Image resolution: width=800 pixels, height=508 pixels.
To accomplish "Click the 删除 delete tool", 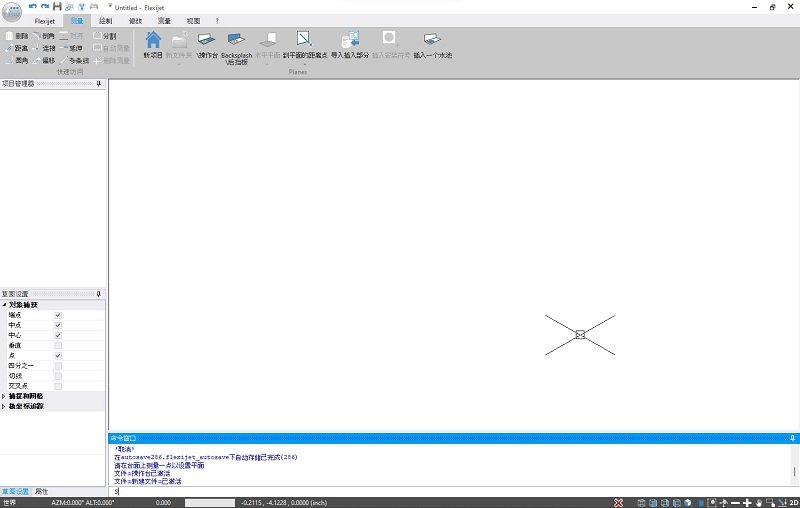I will coord(17,36).
